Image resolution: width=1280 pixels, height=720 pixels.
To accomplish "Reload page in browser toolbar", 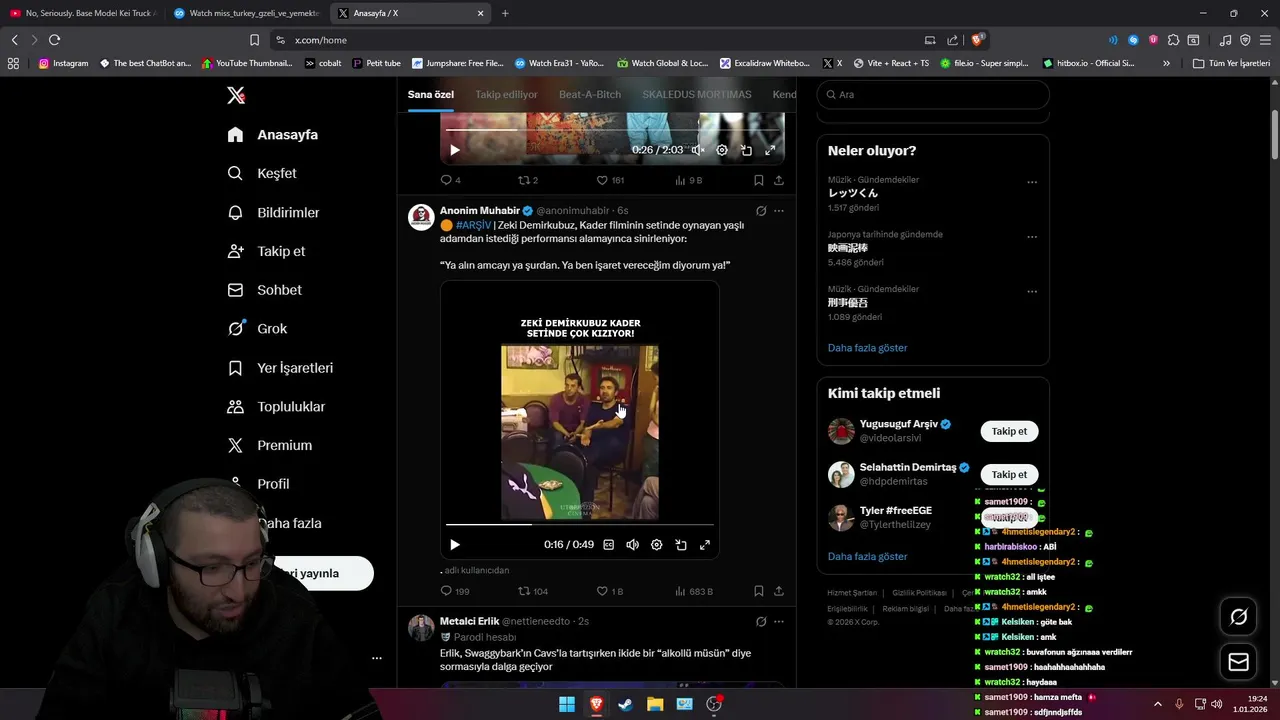I will pos(54,40).
